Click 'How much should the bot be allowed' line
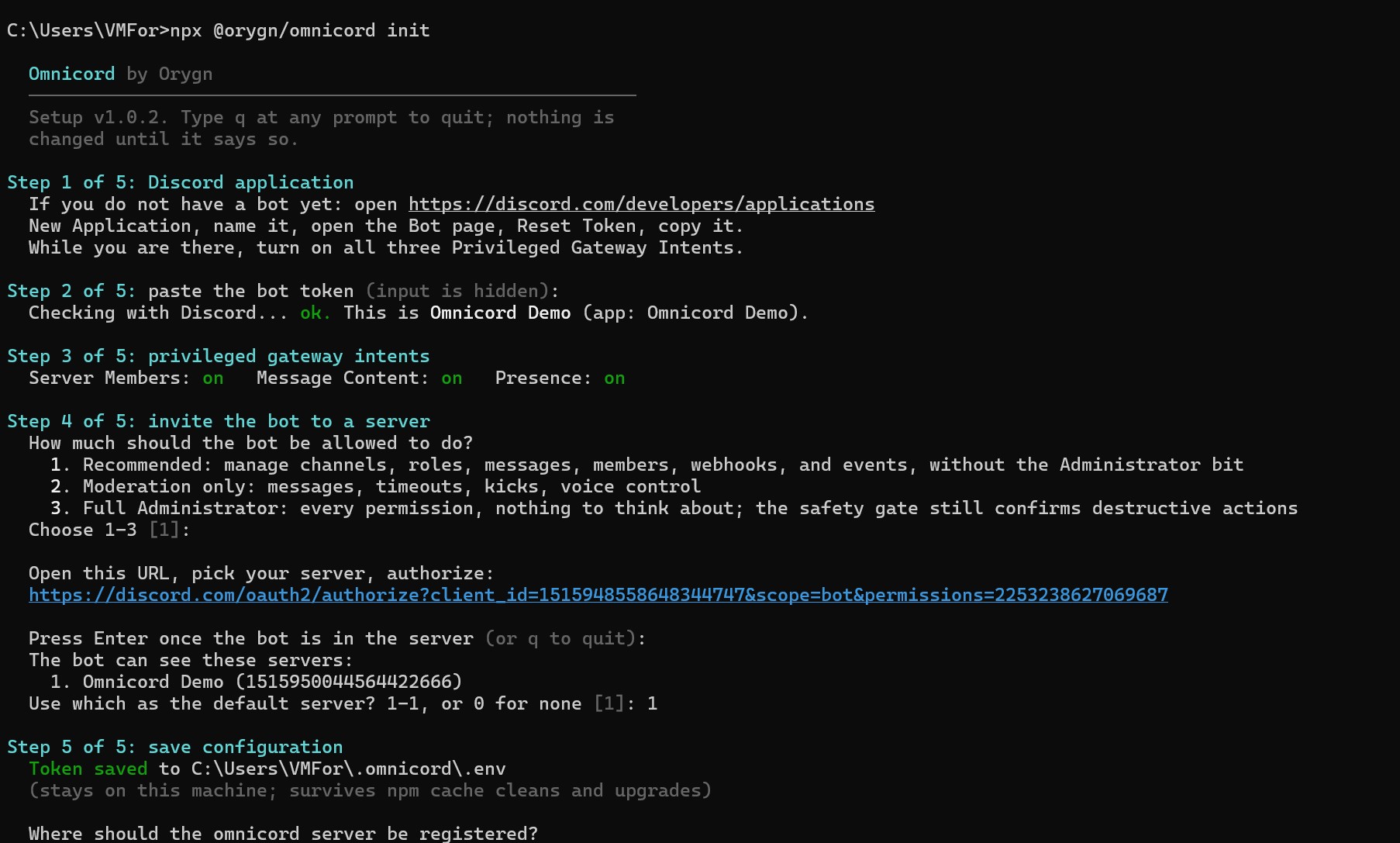 [250, 443]
